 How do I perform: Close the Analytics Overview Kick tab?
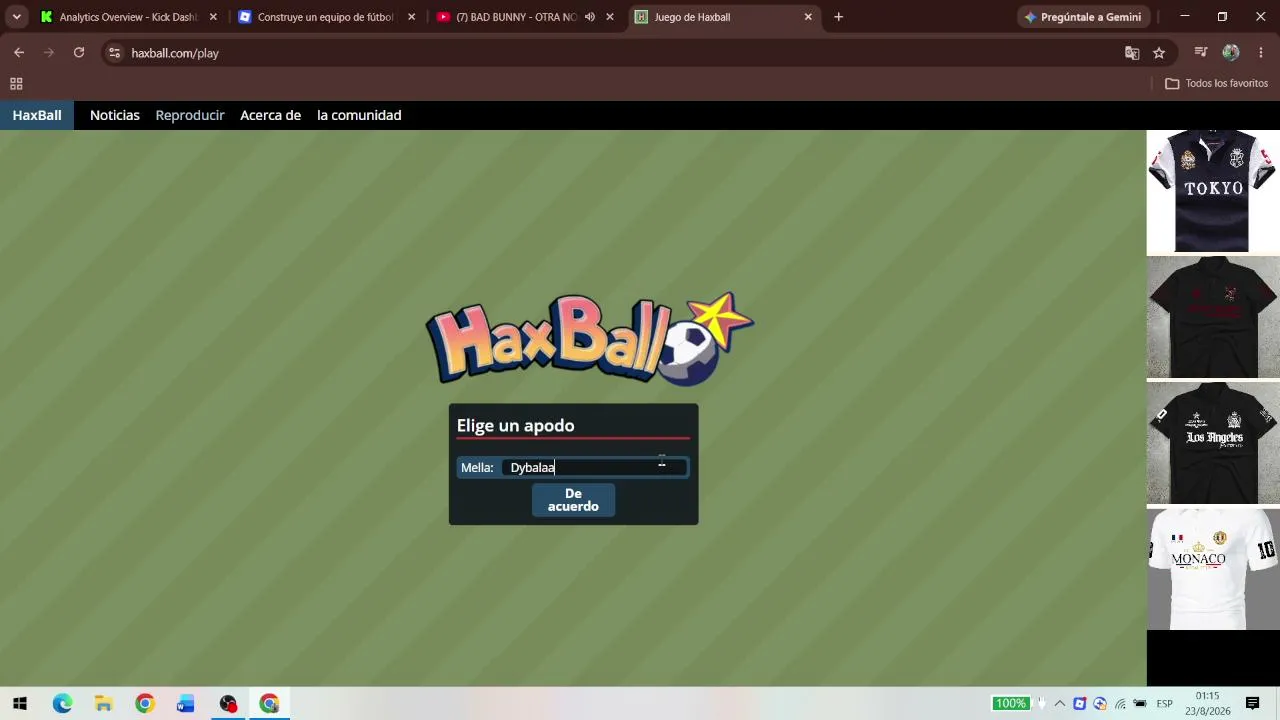(213, 17)
